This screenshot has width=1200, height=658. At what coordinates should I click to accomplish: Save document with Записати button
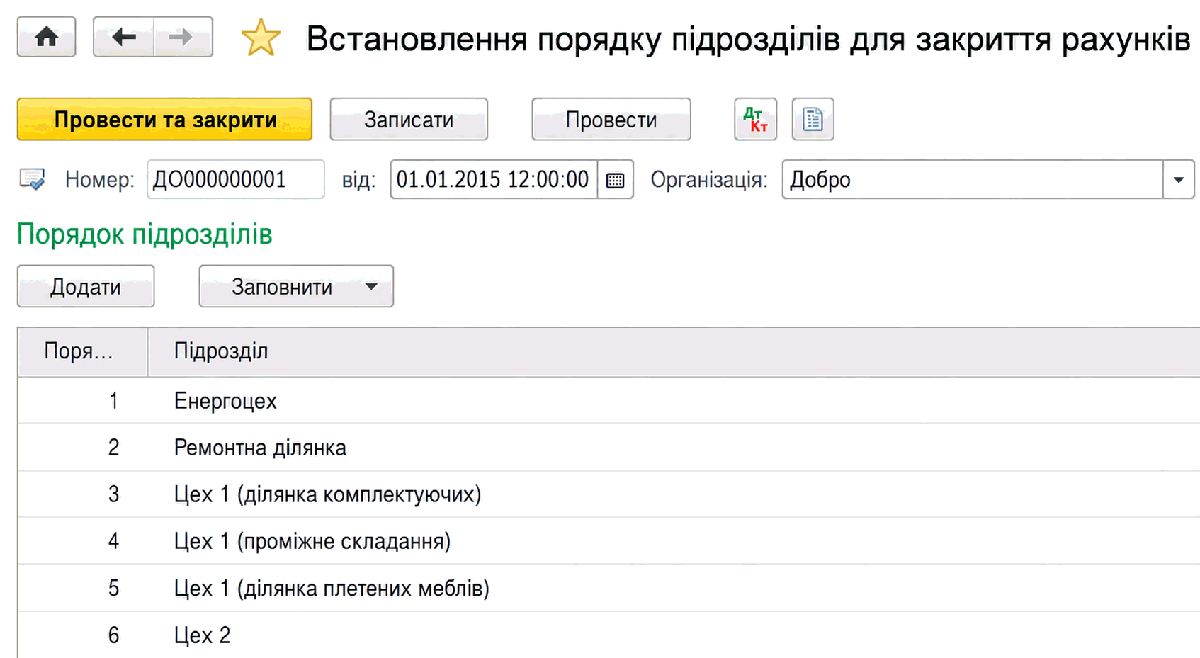(x=409, y=120)
